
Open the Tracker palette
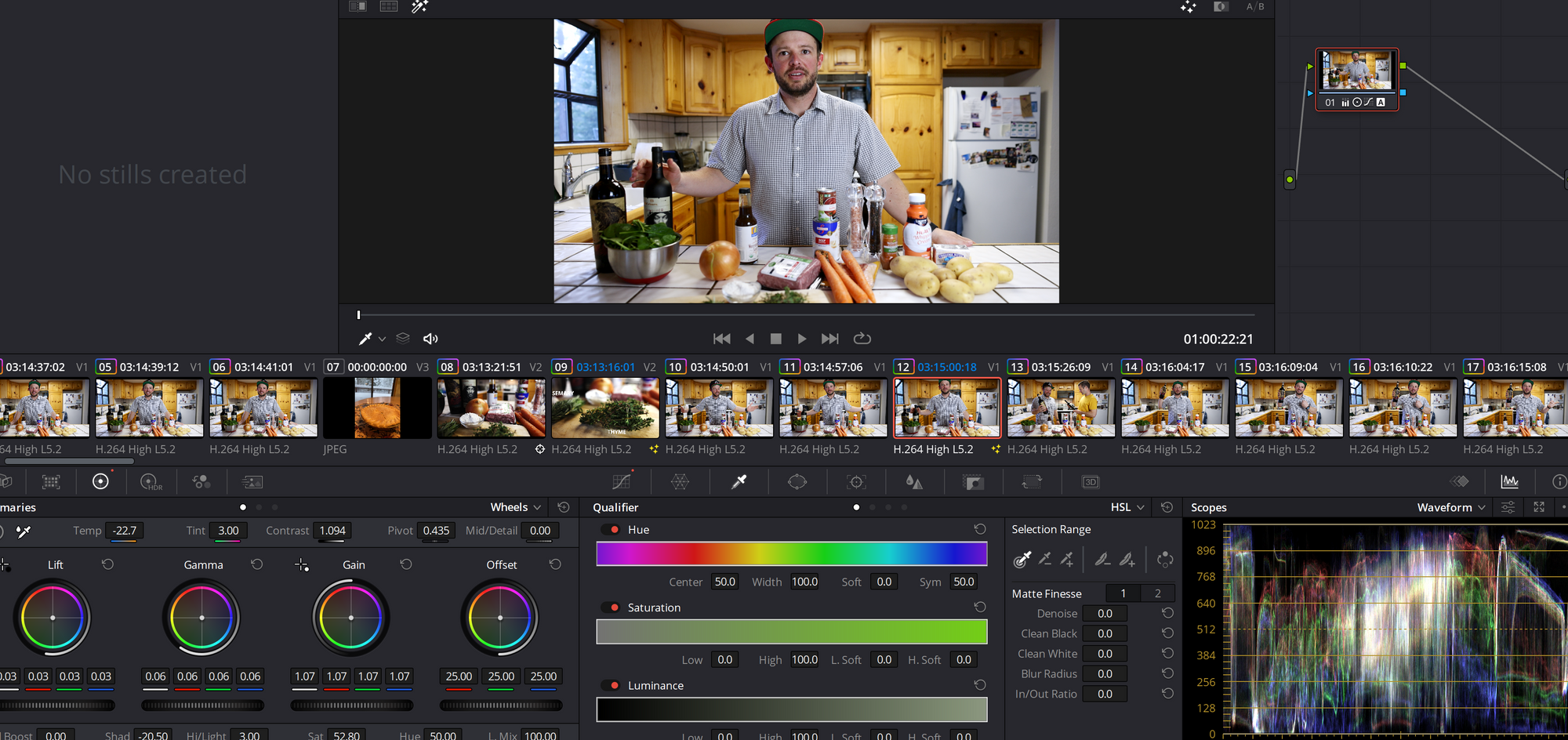[x=856, y=482]
